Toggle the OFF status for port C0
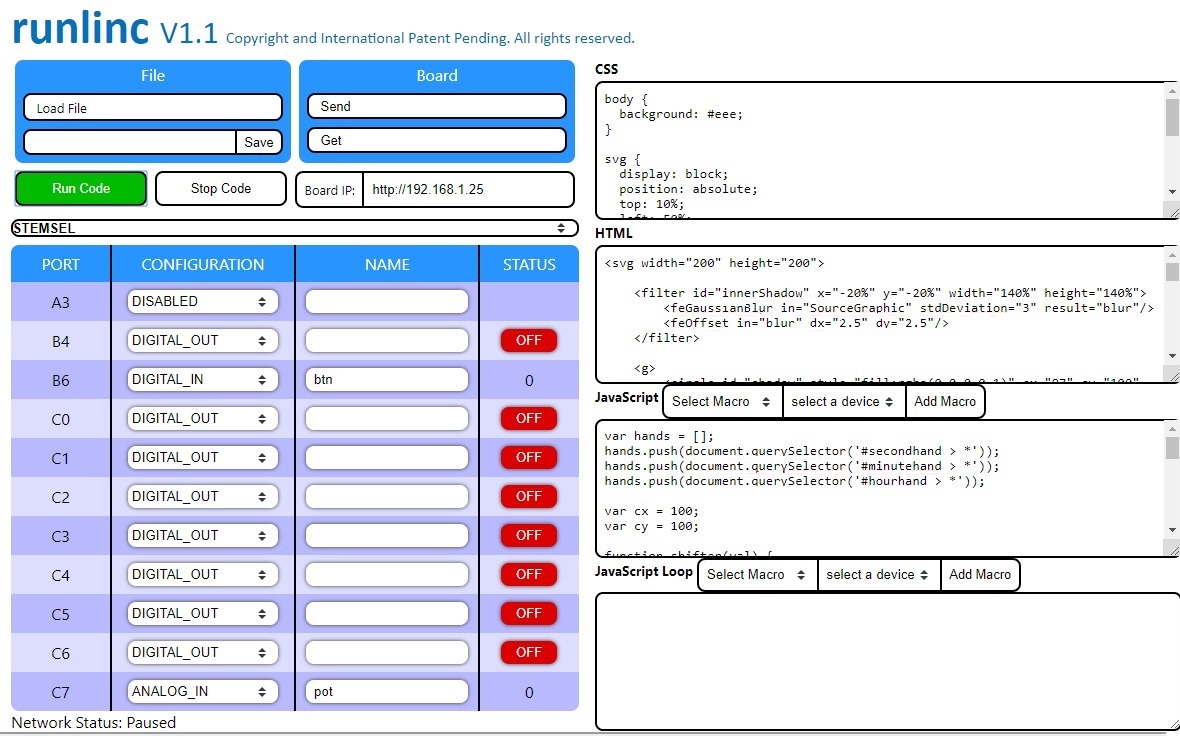This screenshot has height=736, width=1180. 528,418
